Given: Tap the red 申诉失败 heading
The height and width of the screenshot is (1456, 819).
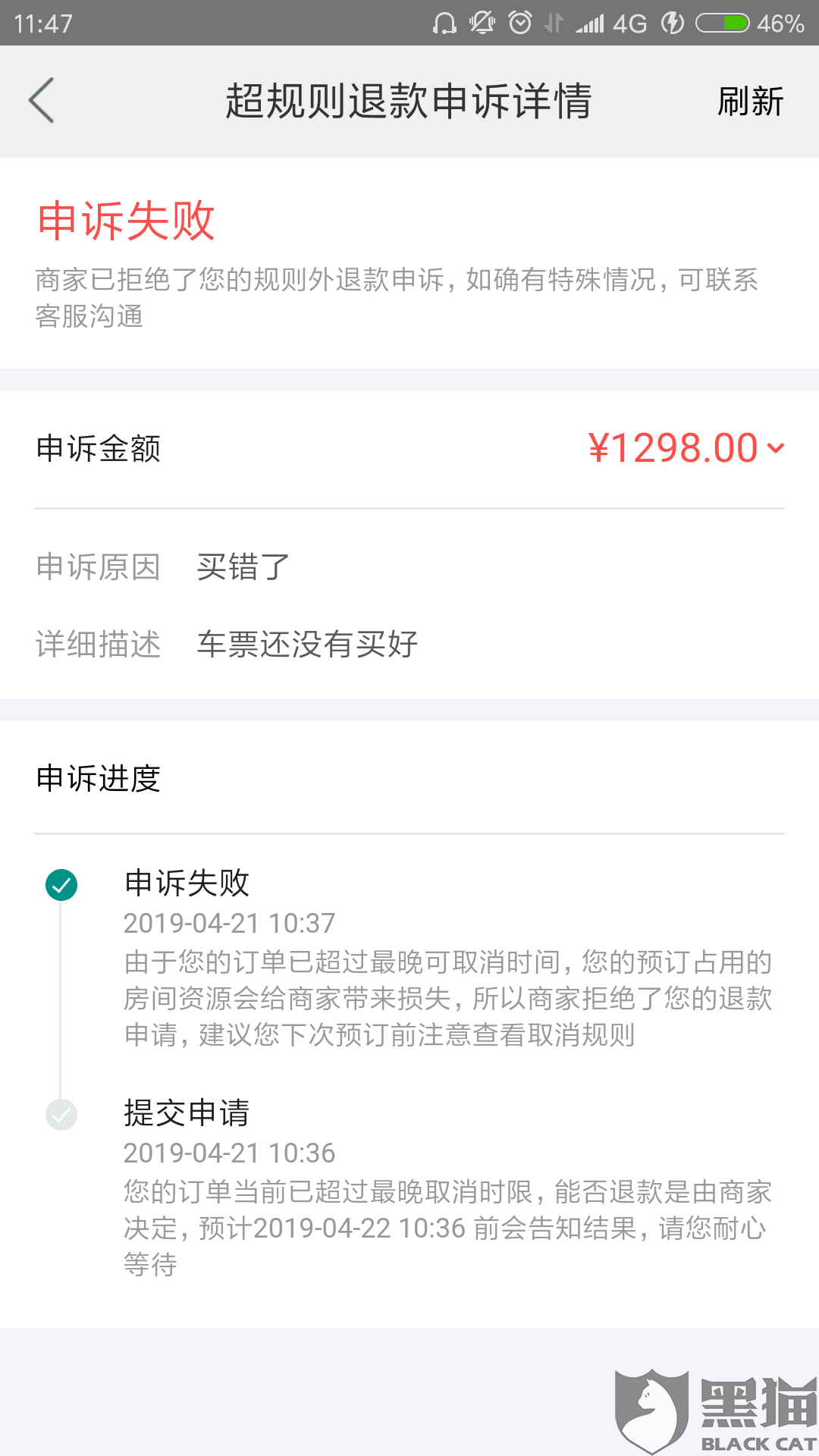Looking at the screenshot, I should pyautogui.click(x=127, y=221).
